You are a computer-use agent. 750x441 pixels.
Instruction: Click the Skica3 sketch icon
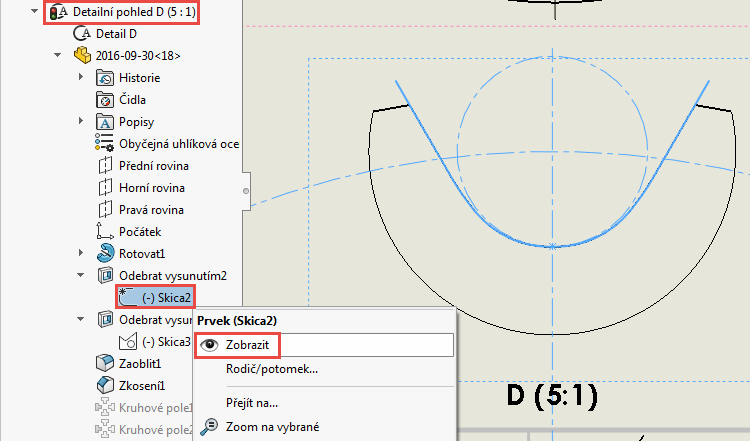(x=128, y=341)
